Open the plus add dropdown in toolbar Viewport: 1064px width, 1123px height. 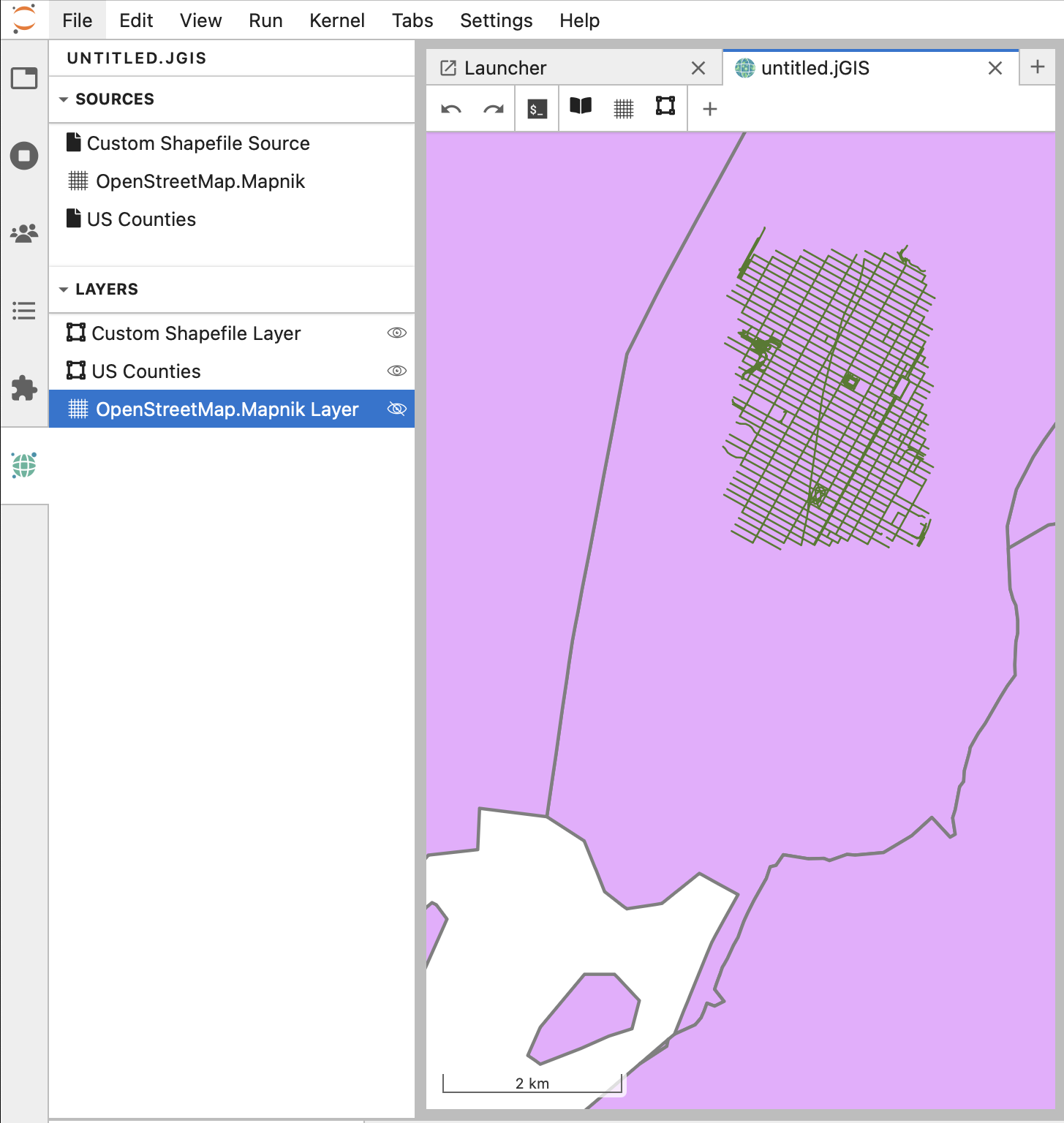coord(709,109)
